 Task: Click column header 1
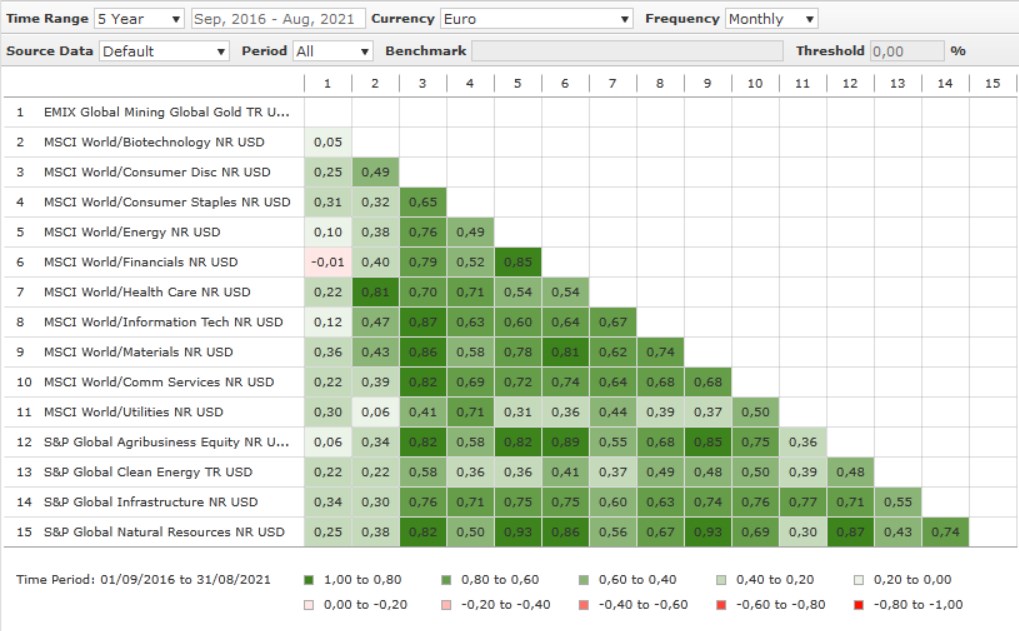pyautogui.click(x=327, y=83)
